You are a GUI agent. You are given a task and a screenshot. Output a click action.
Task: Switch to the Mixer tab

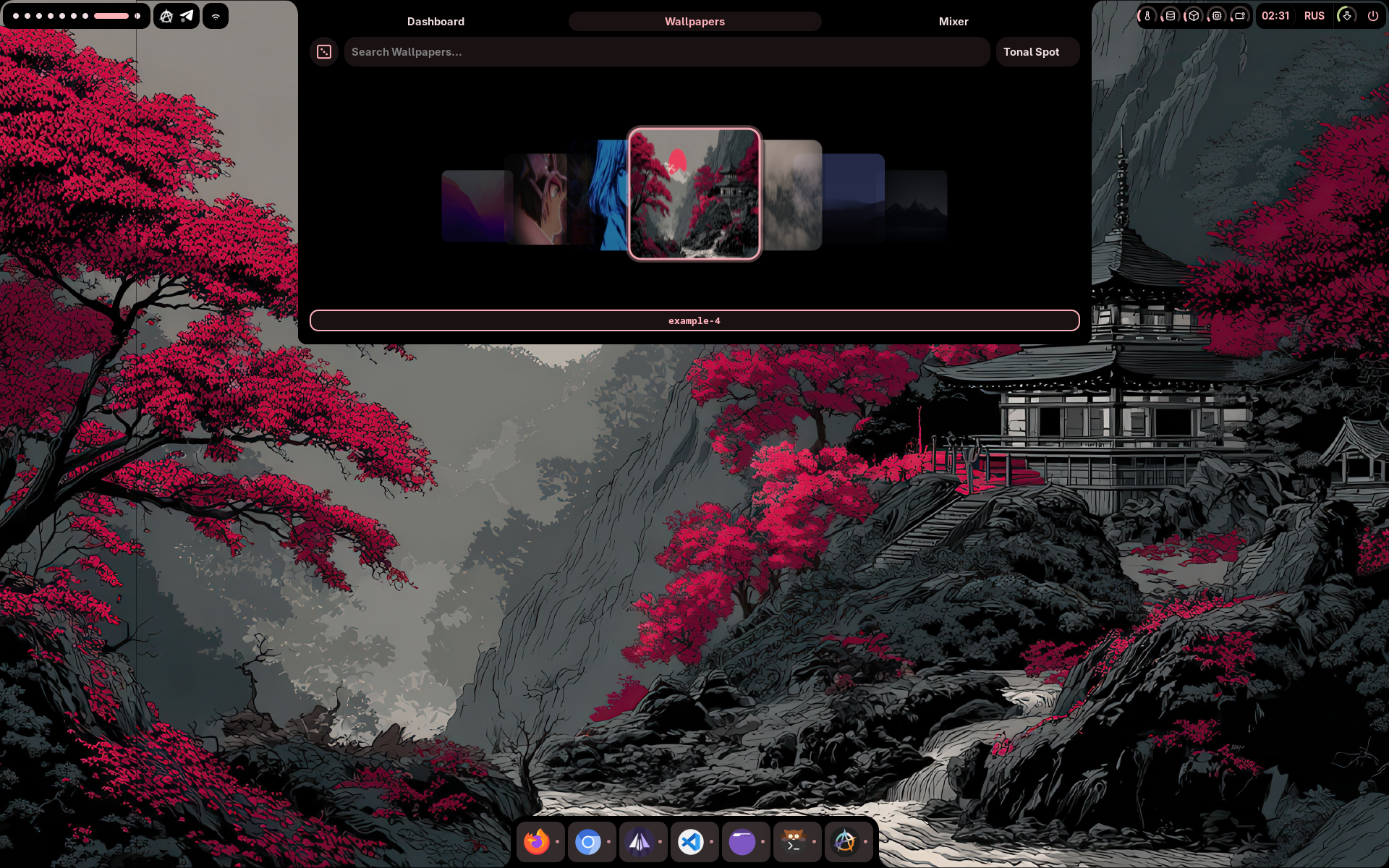tap(953, 22)
